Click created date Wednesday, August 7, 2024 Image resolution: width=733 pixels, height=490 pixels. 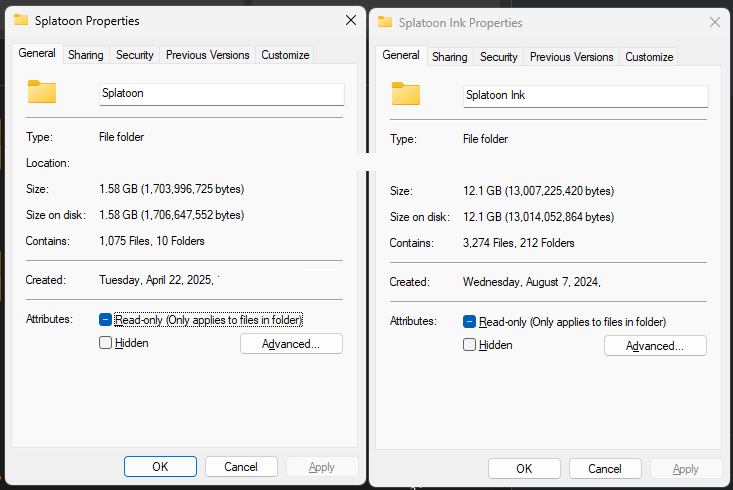tap(532, 282)
